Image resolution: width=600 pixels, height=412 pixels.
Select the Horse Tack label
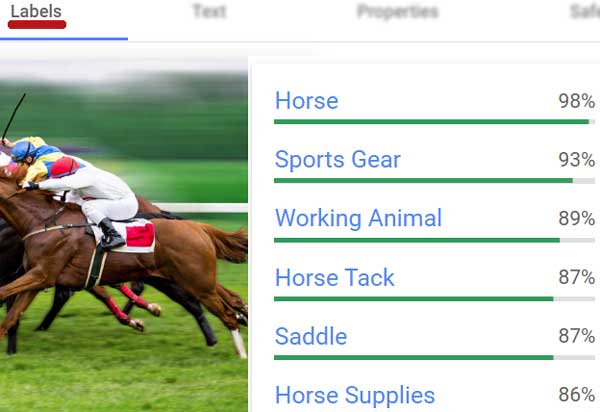point(334,277)
